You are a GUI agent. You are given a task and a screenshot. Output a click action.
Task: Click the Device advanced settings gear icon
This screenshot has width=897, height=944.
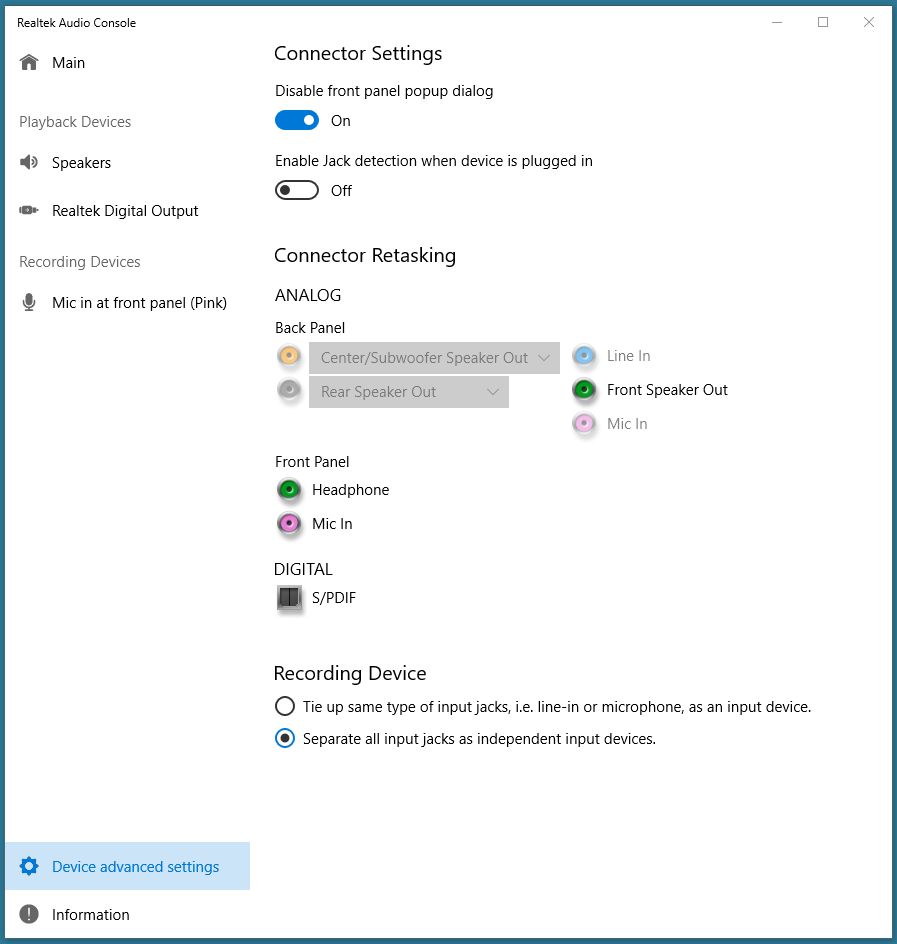pyautogui.click(x=29, y=866)
